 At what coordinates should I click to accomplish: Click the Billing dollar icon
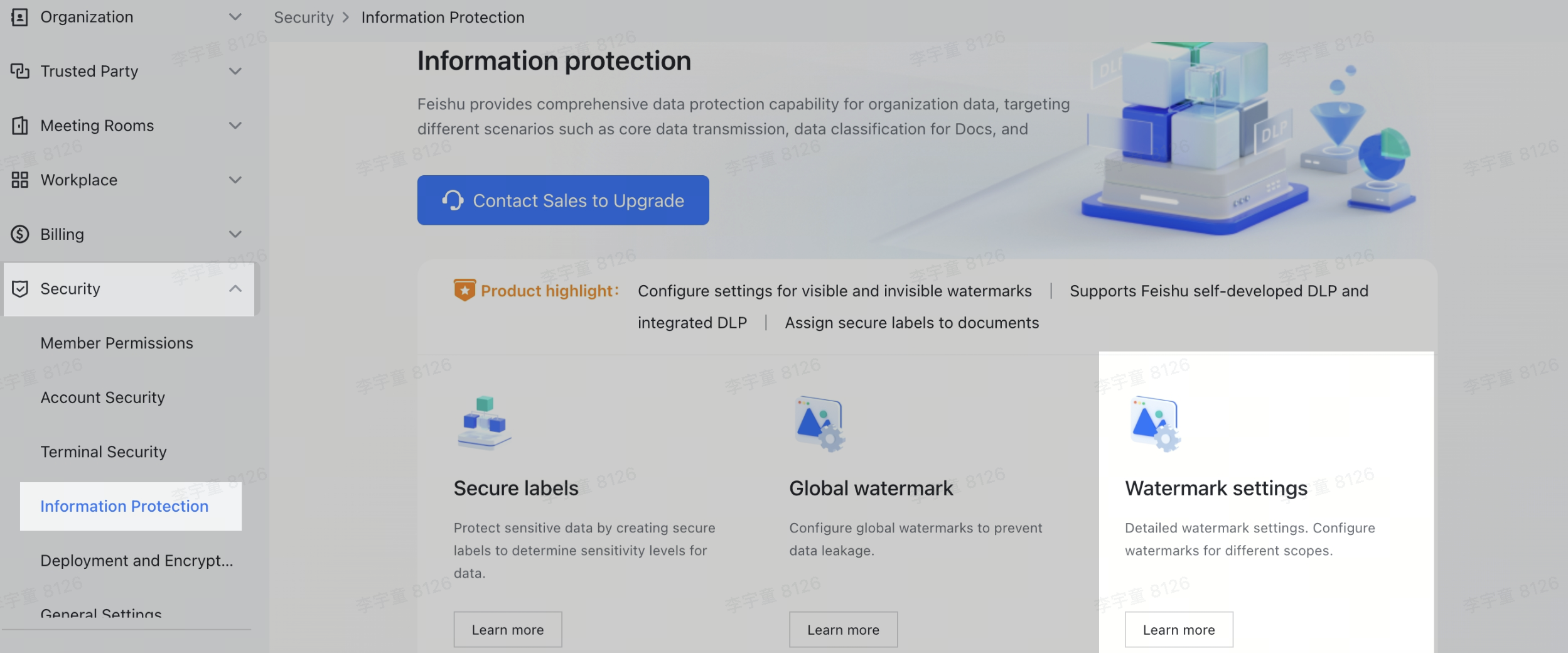[19, 234]
